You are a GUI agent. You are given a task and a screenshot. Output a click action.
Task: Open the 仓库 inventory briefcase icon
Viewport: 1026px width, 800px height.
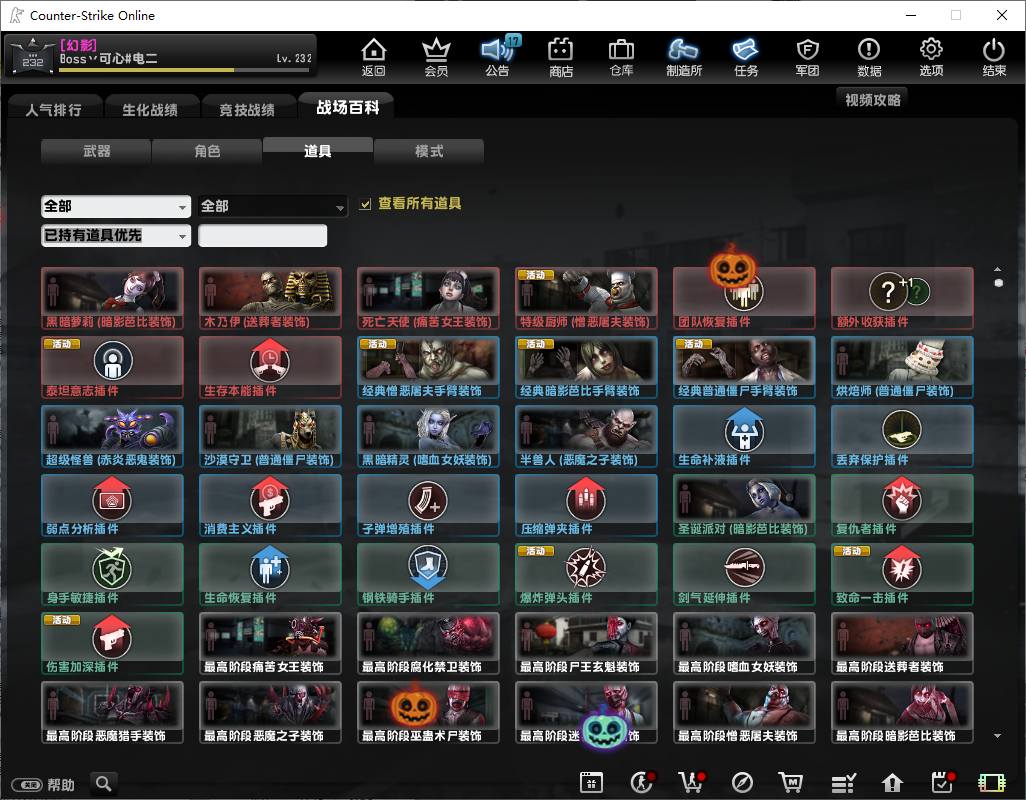[621, 57]
